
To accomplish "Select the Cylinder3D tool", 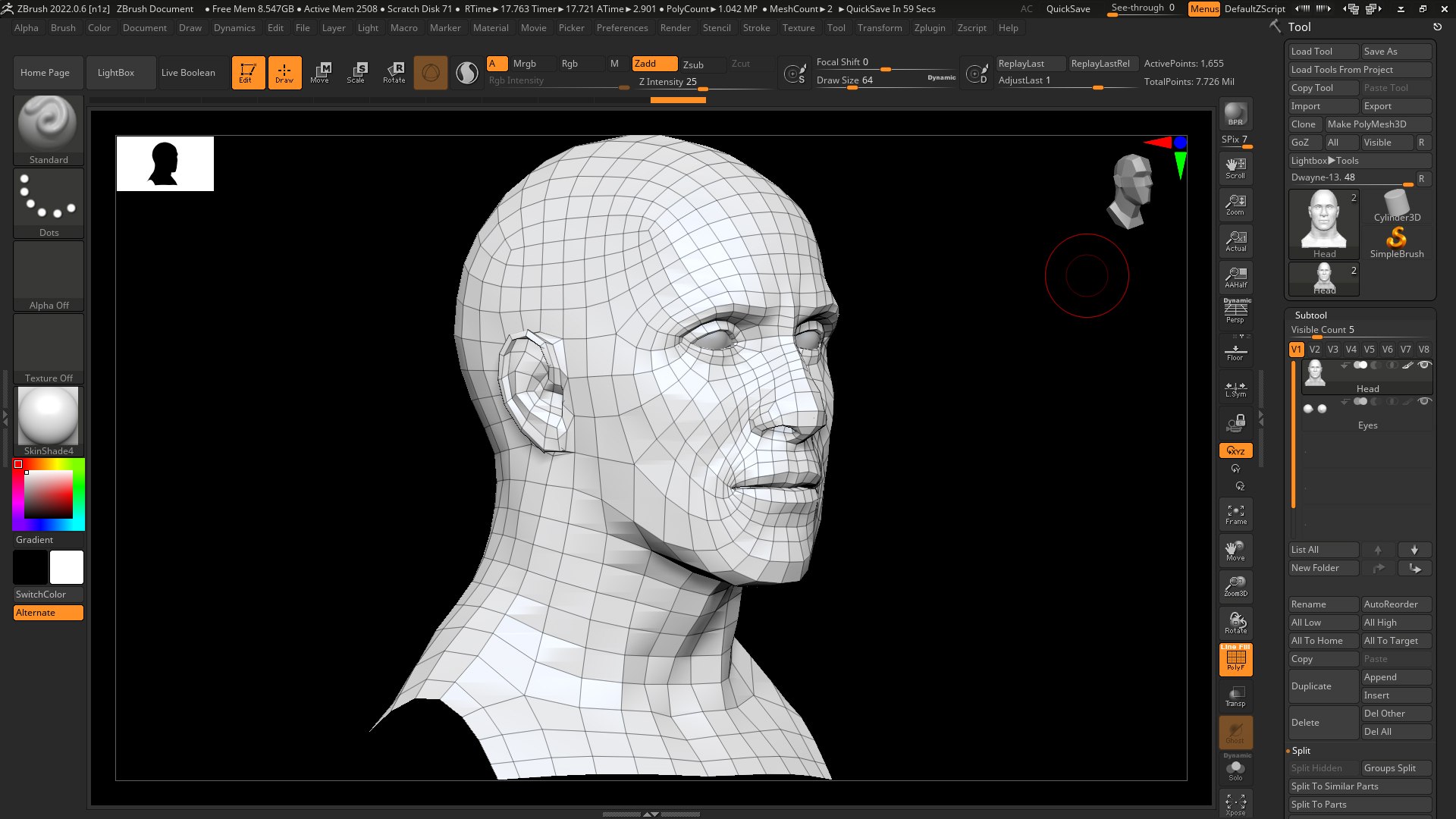I will click(x=1397, y=206).
